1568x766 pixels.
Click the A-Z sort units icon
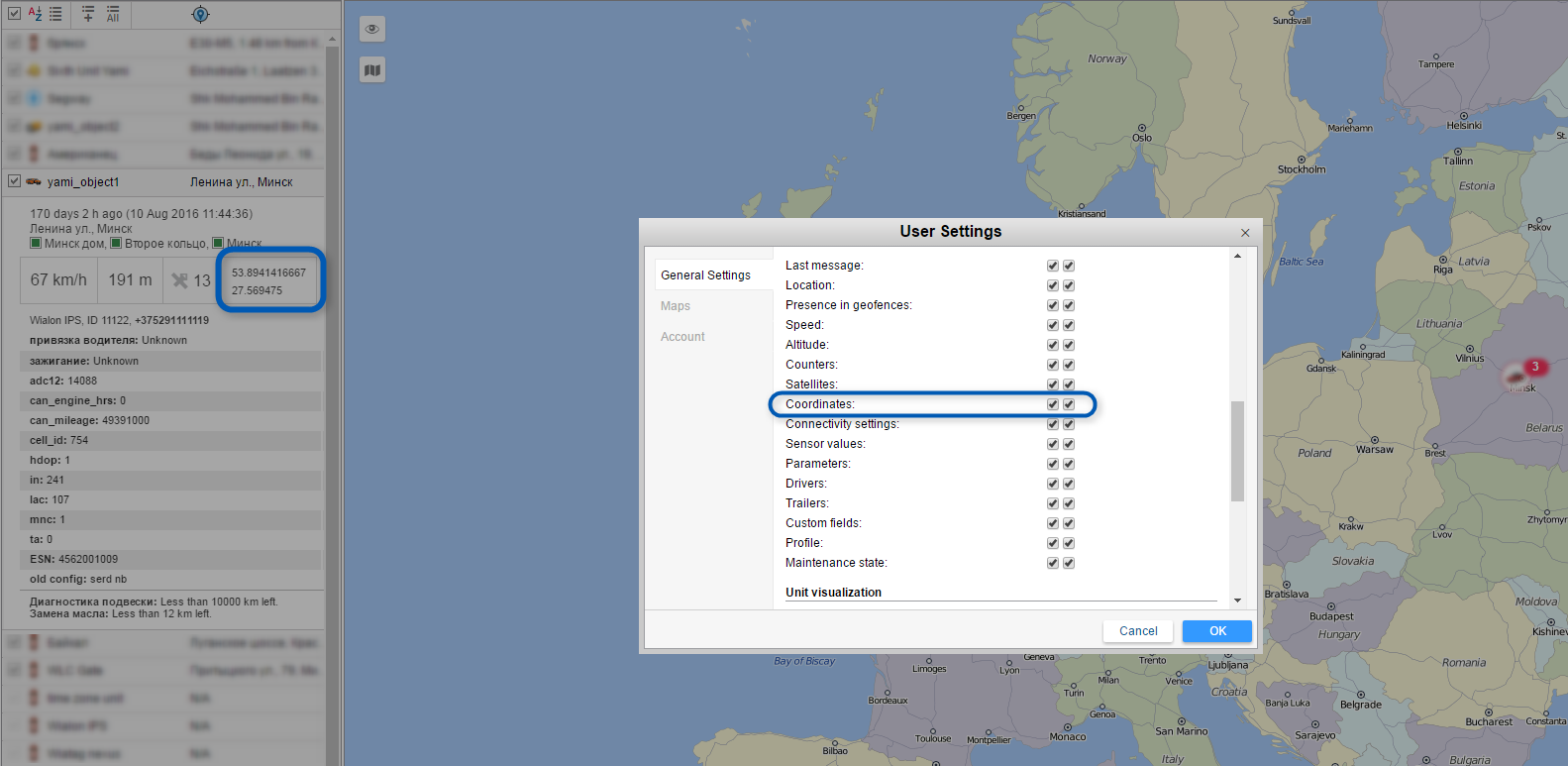[x=35, y=14]
